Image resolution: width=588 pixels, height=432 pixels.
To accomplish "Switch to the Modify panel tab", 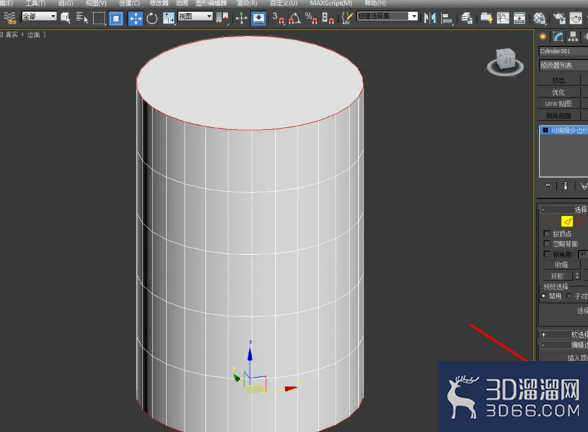I will [x=558, y=36].
